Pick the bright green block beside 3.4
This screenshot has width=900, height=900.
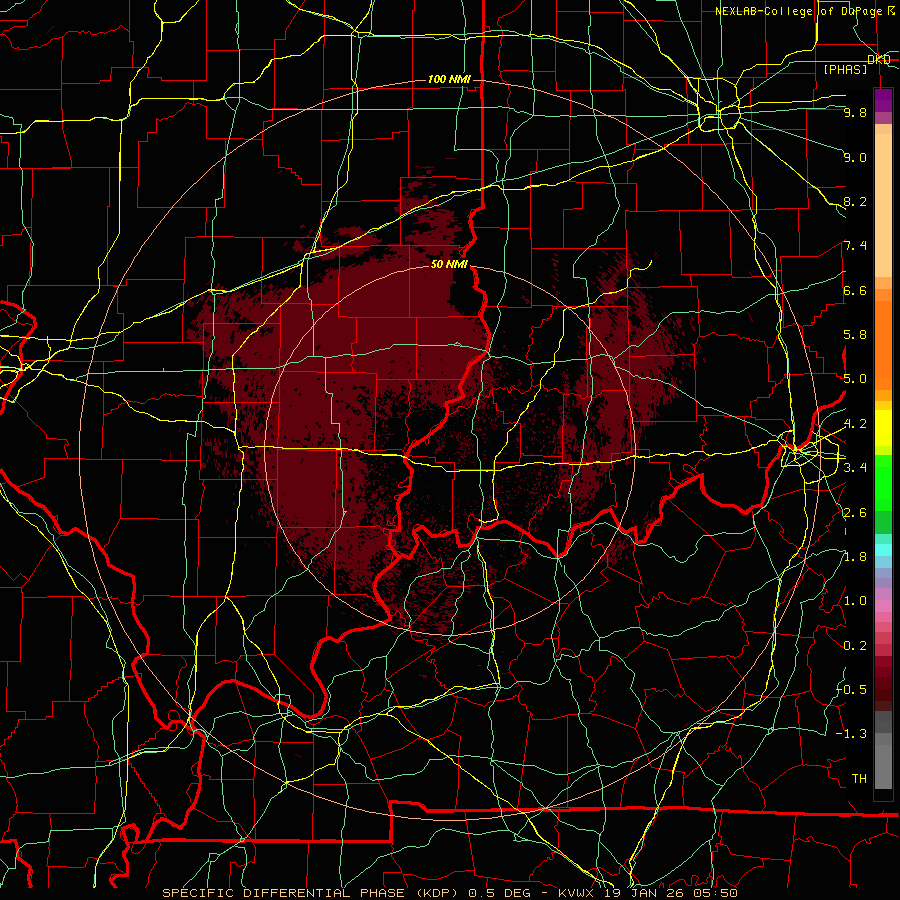(883, 482)
